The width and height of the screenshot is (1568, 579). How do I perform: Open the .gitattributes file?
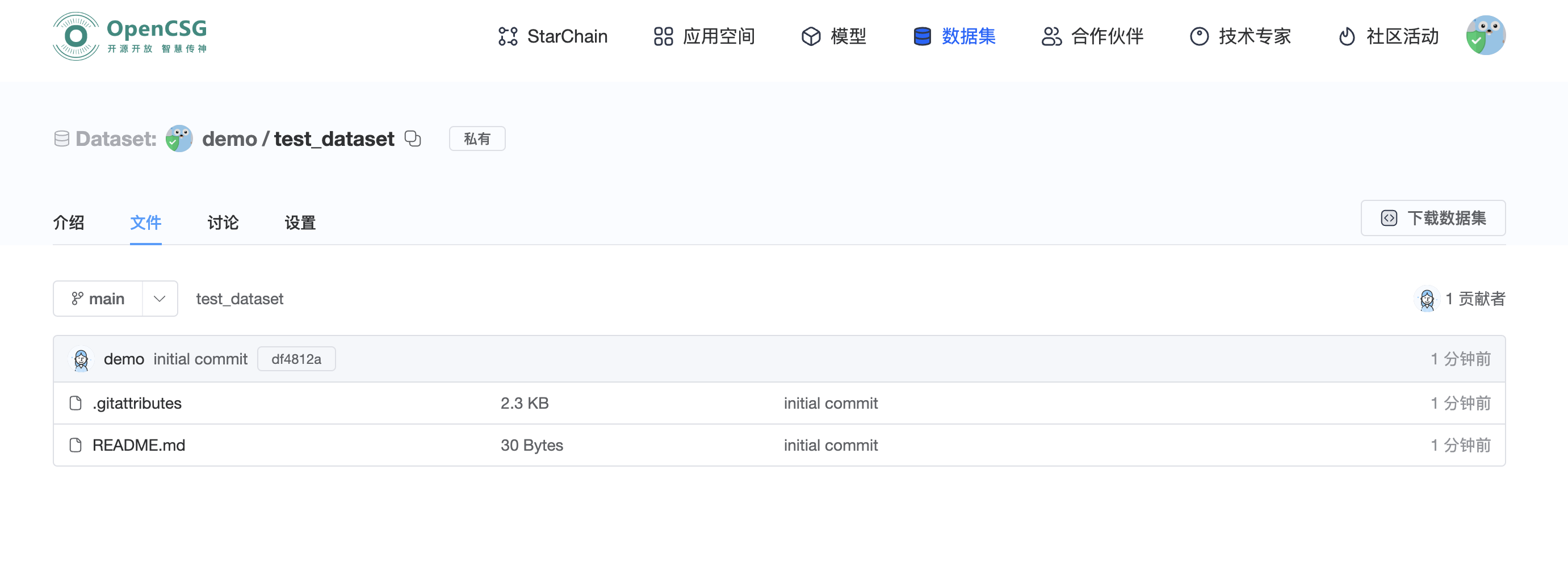(x=137, y=403)
